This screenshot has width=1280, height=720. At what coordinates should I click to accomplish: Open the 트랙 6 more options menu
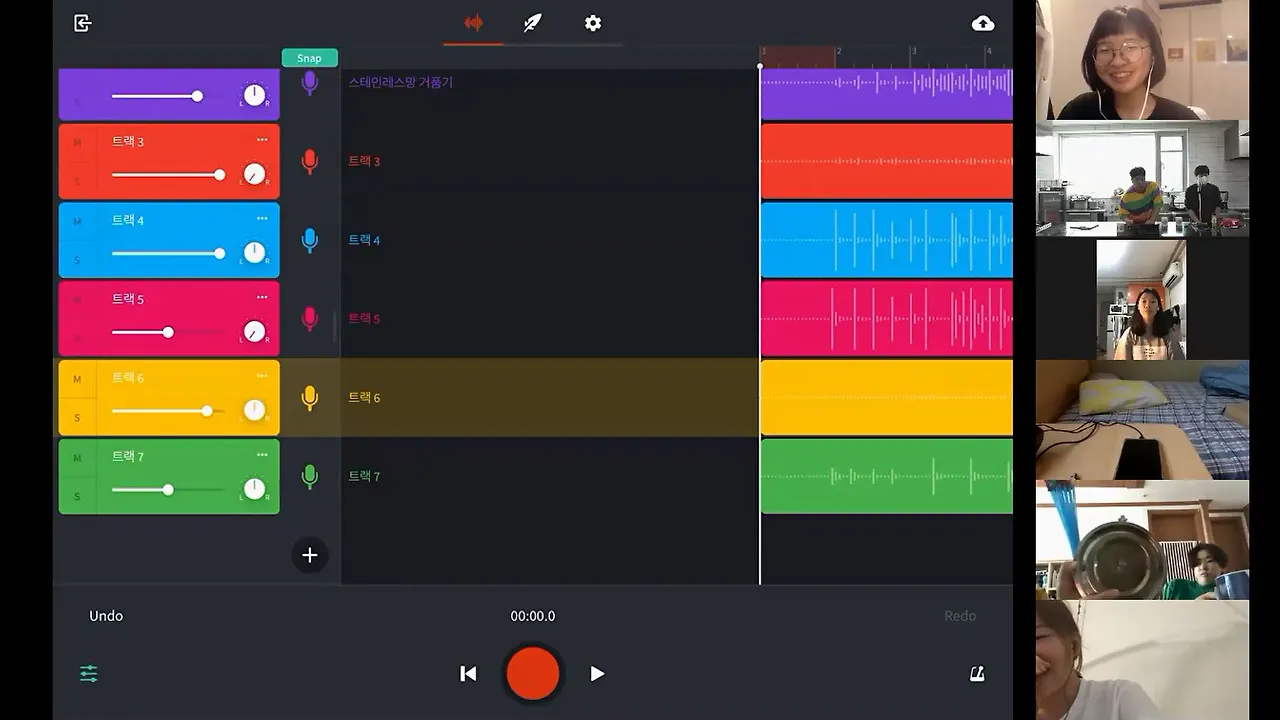click(262, 376)
